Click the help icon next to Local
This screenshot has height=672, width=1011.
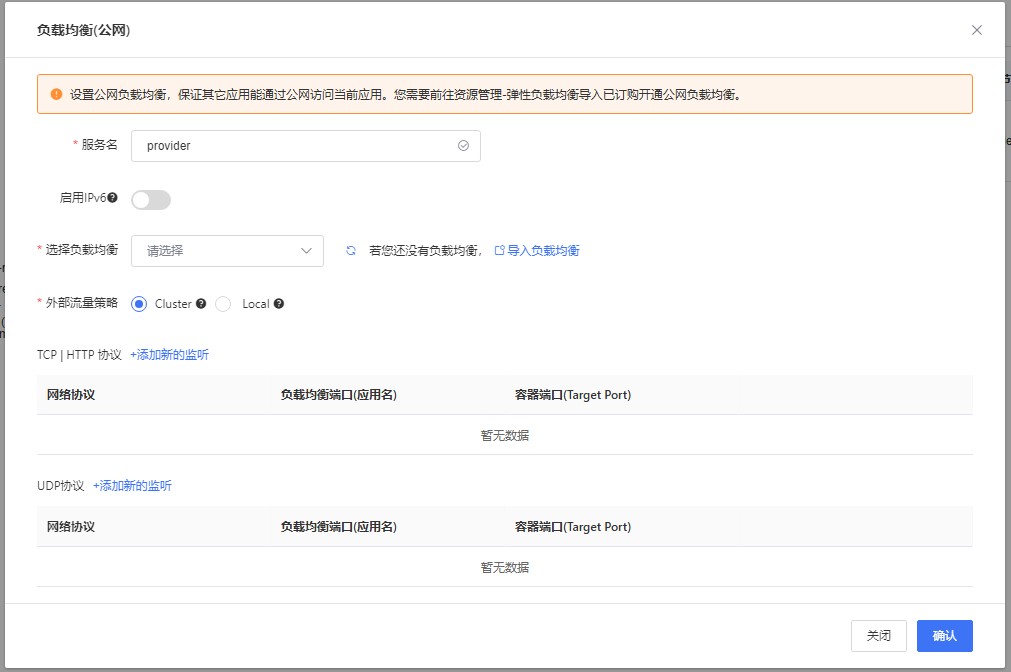pos(279,304)
